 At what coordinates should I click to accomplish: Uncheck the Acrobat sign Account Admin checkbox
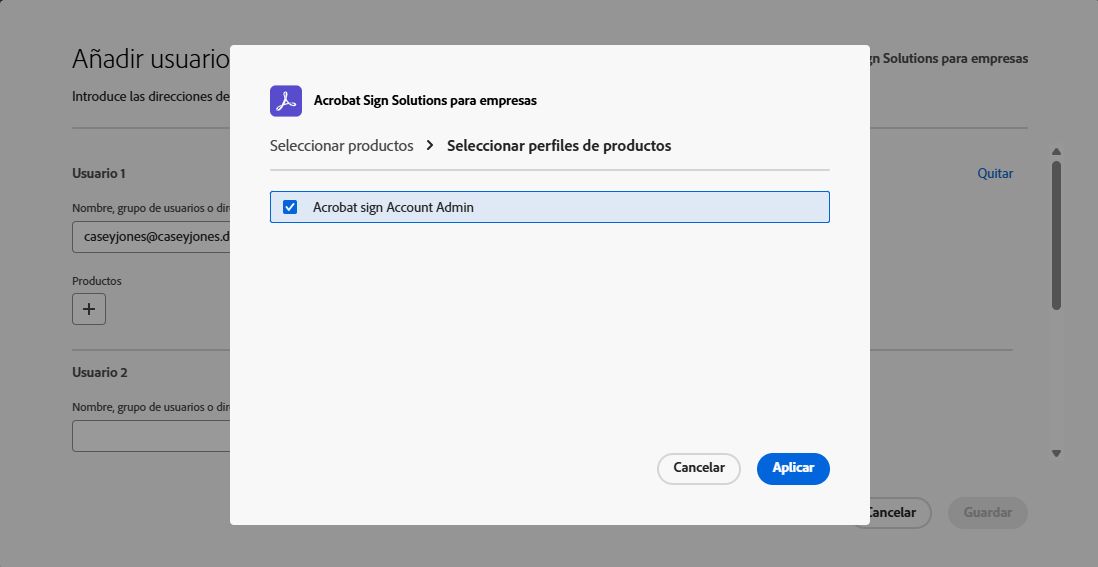coord(290,207)
